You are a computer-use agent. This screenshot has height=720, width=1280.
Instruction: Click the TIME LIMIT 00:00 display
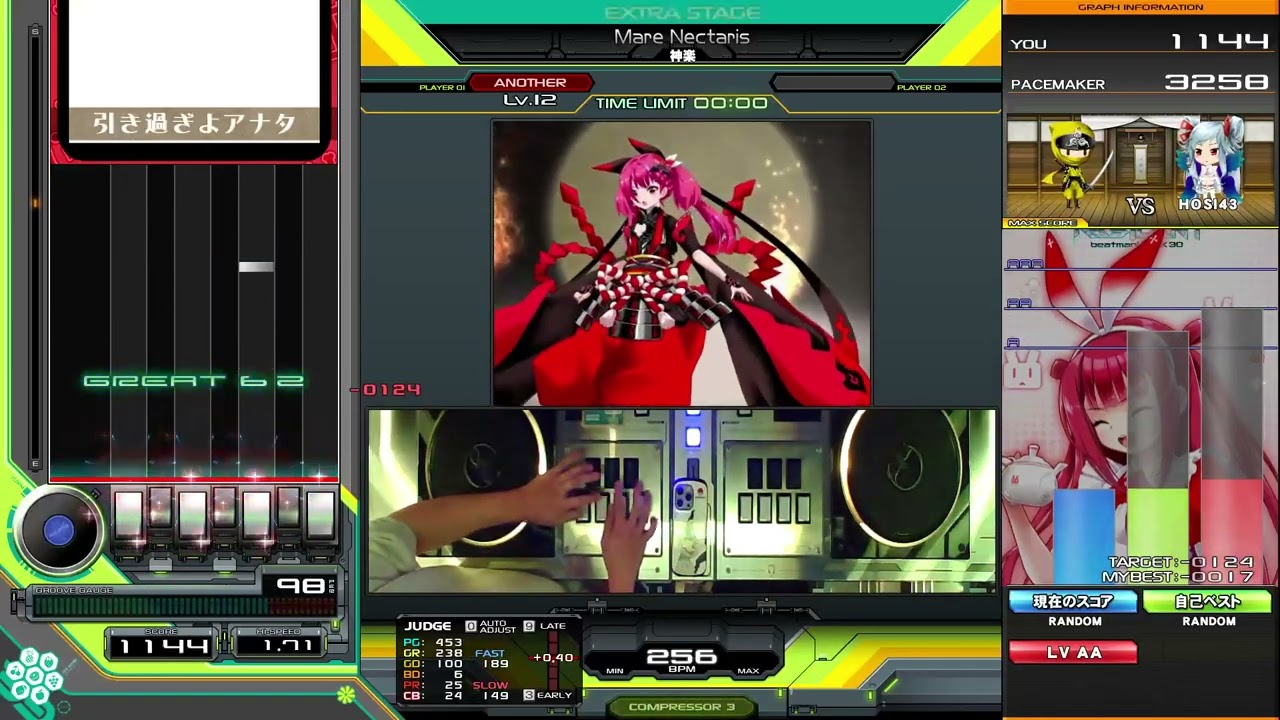click(x=682, y=103)
